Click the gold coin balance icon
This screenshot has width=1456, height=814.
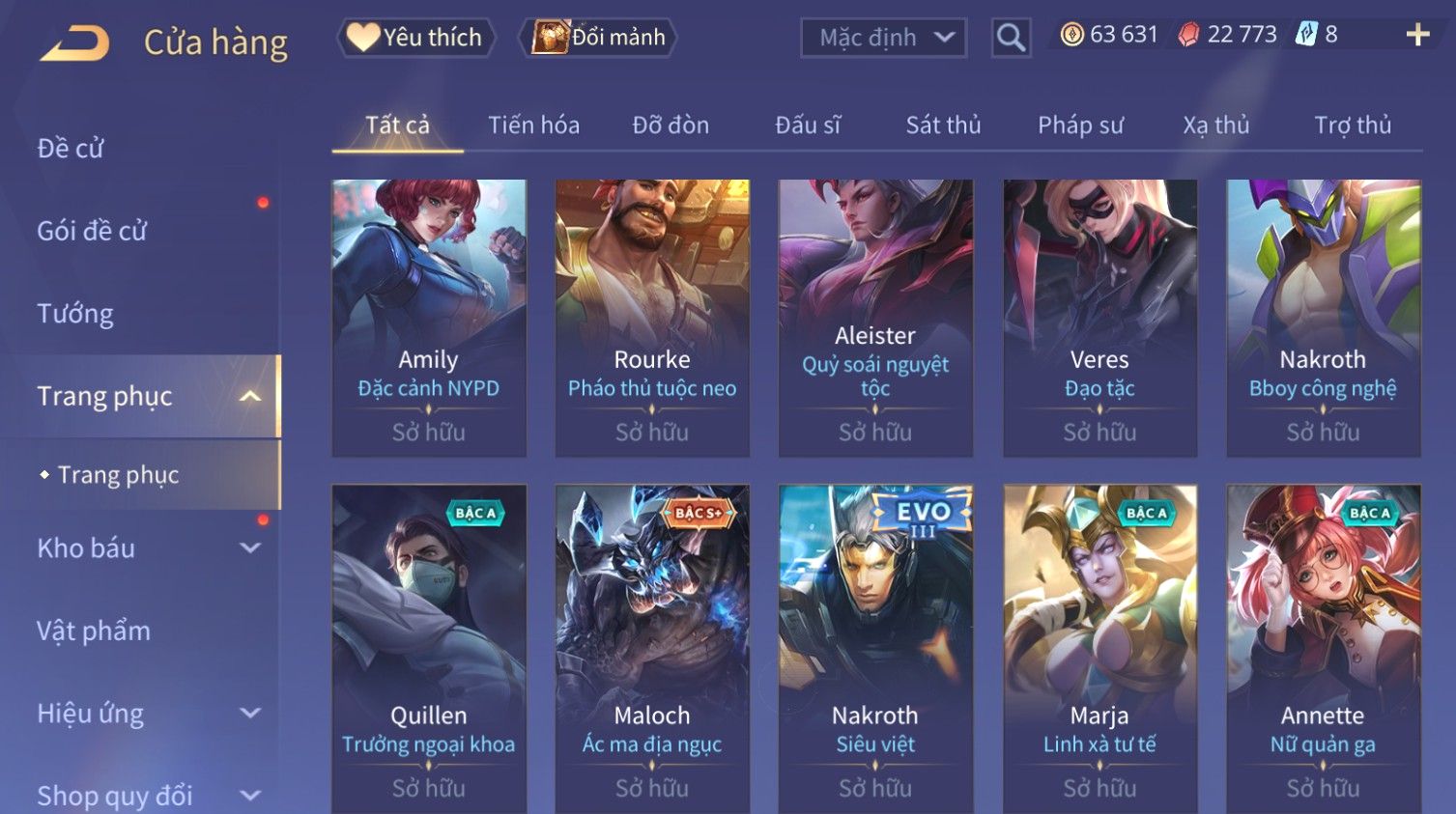(x=1071, y=35)
